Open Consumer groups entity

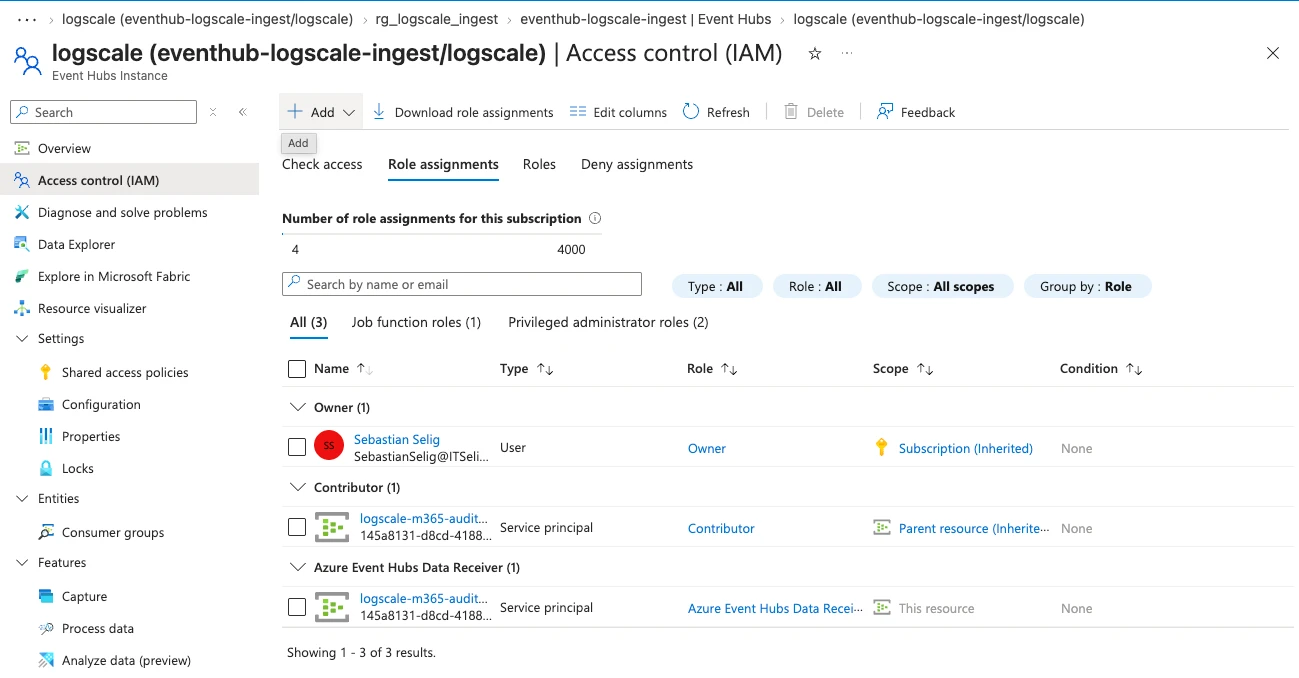tap(113, 532)
